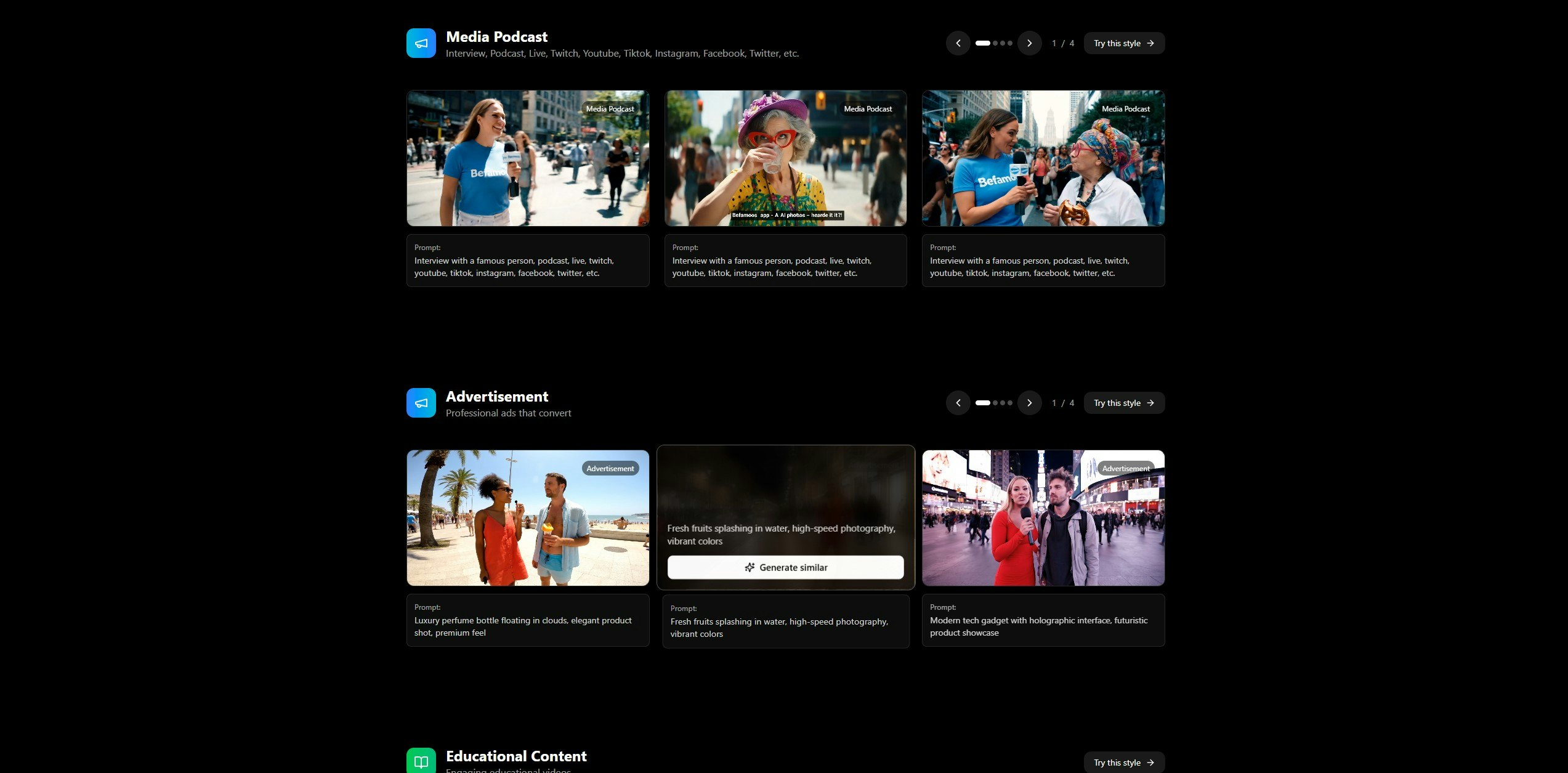Open the woman in blue Befamo shirt thumbnail
Viewport: 1568px width, 773px height.
point(528,158)
